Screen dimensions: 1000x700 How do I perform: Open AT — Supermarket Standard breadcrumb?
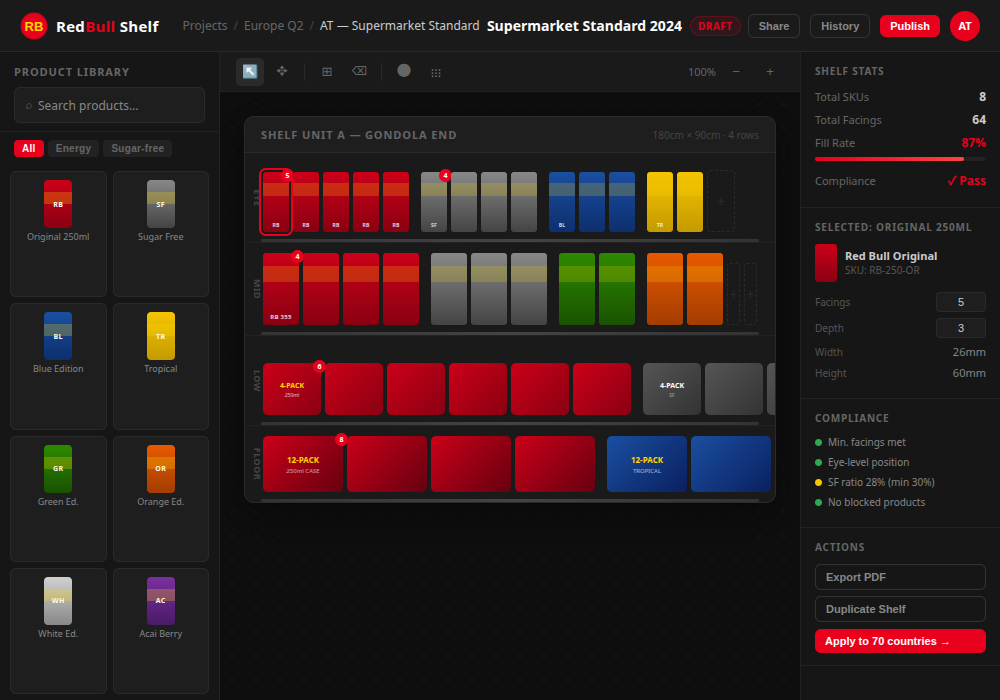point(399,26)
